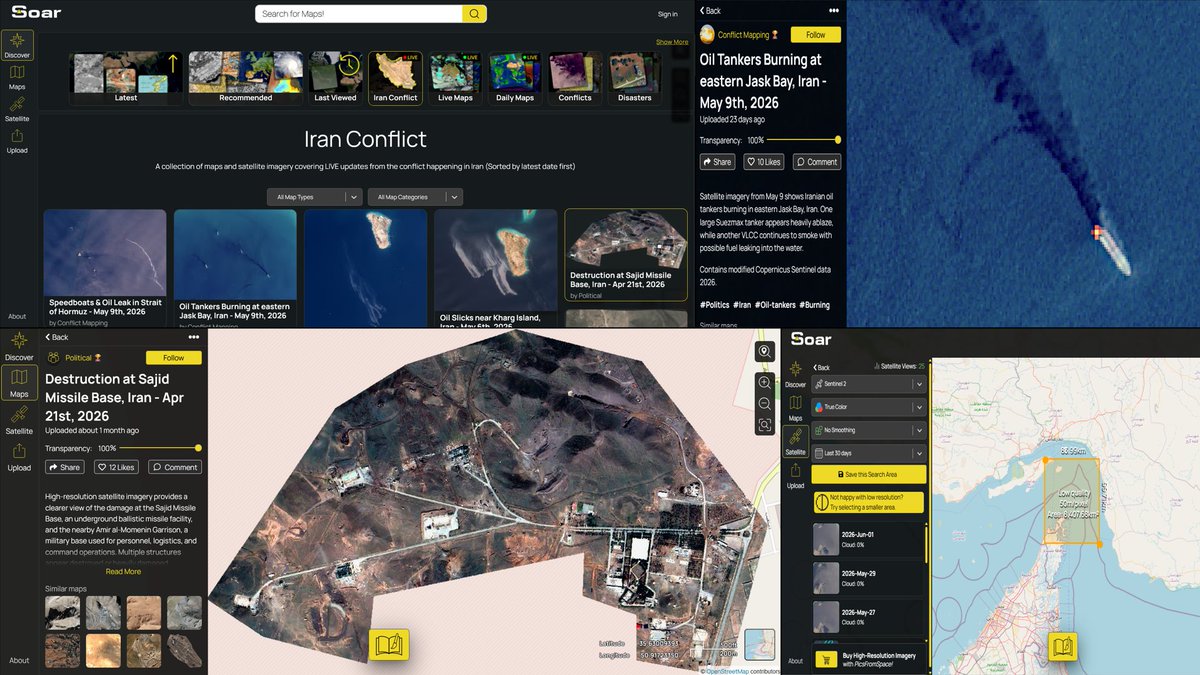
Task: Share the Oil Tankers Burning map
Action: click(x=717, y=161)
